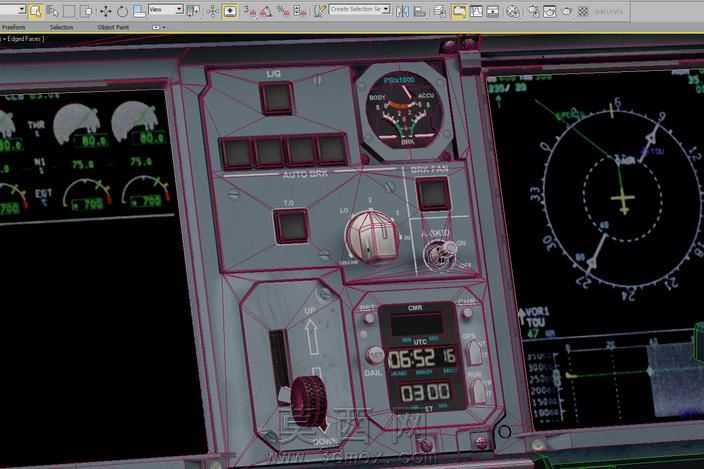Viewport: 704px width, 469px height.
Task: Open the Create Selection Set dropdown
Action: pyautogui.click(x=360, y=9)
